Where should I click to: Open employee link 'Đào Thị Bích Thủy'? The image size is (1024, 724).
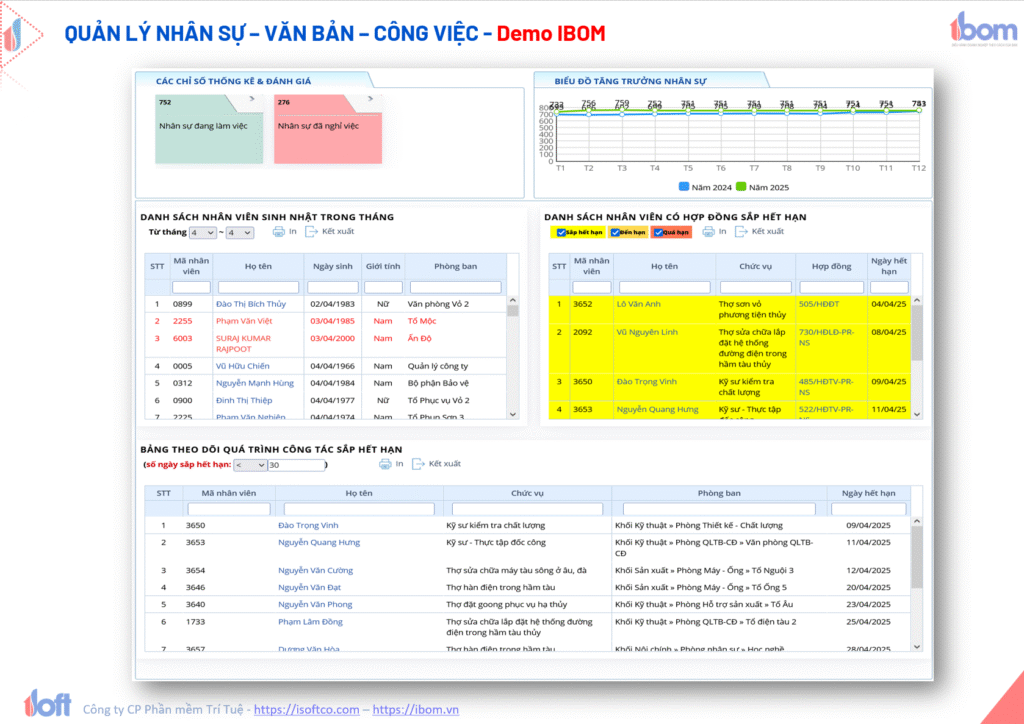click(x=251, y=304)
